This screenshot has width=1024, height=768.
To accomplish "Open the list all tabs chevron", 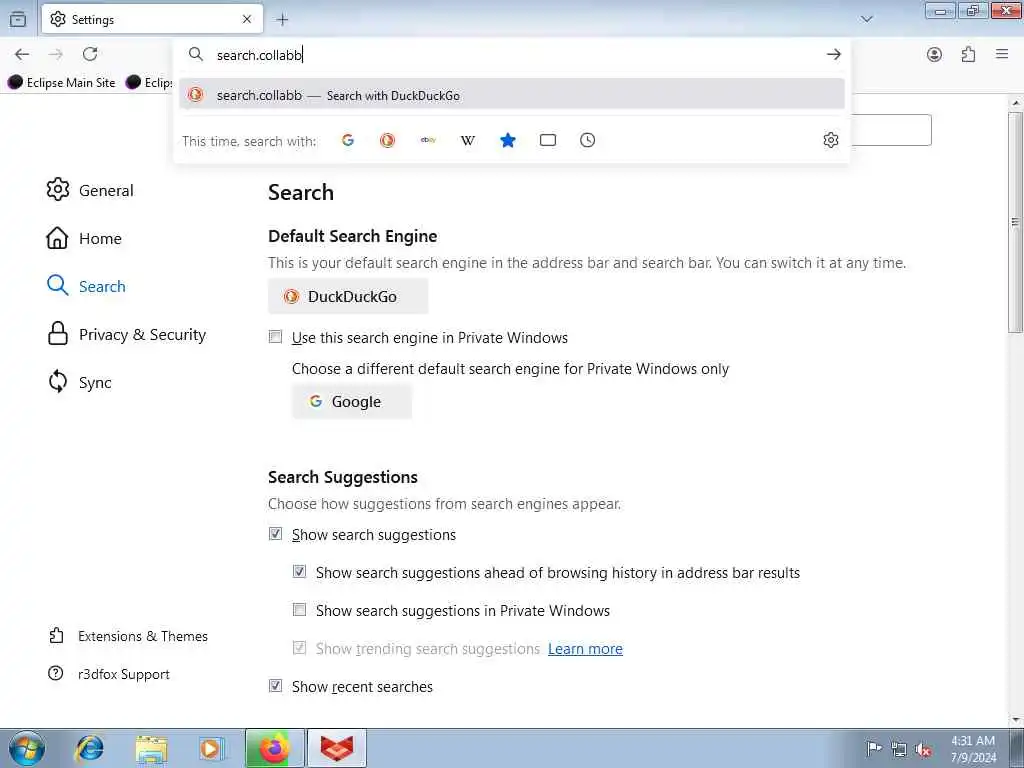I will [x=867, y=19].
